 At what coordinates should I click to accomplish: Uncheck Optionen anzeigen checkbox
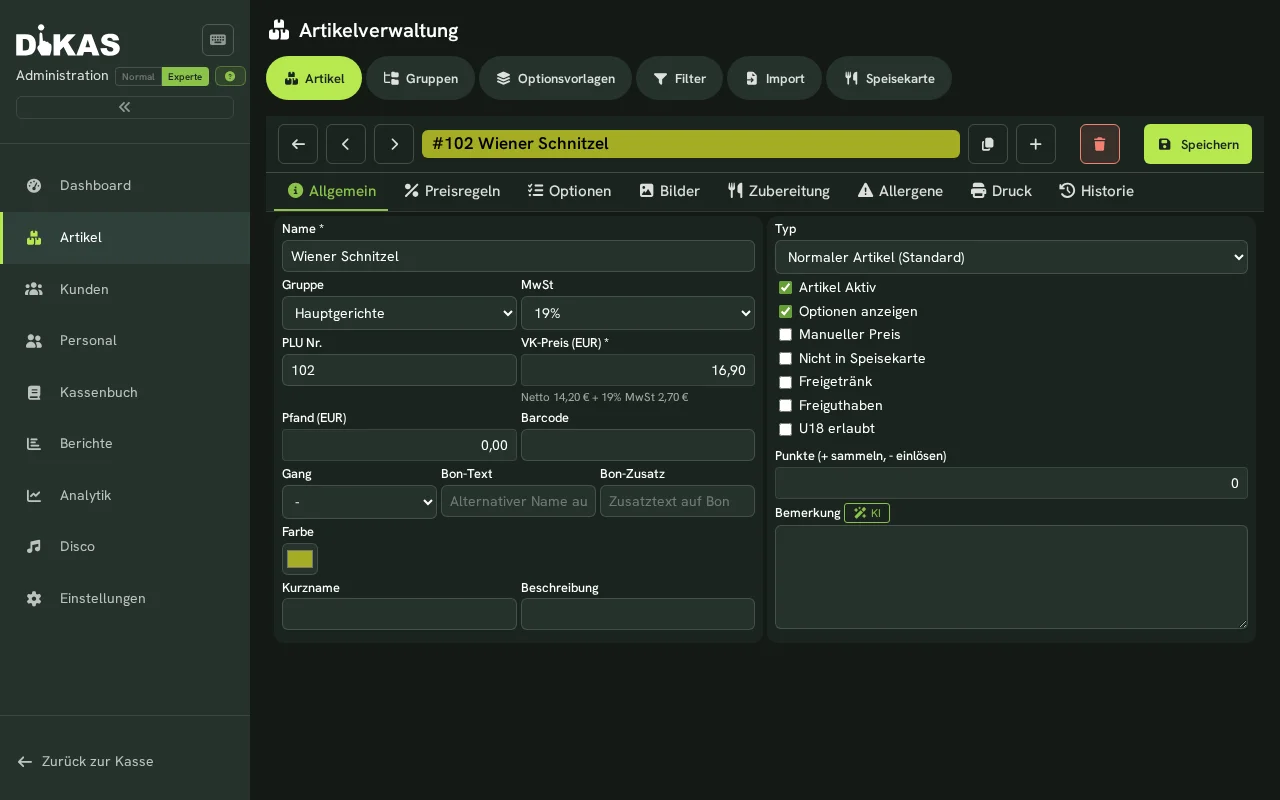tap(785, 311)
